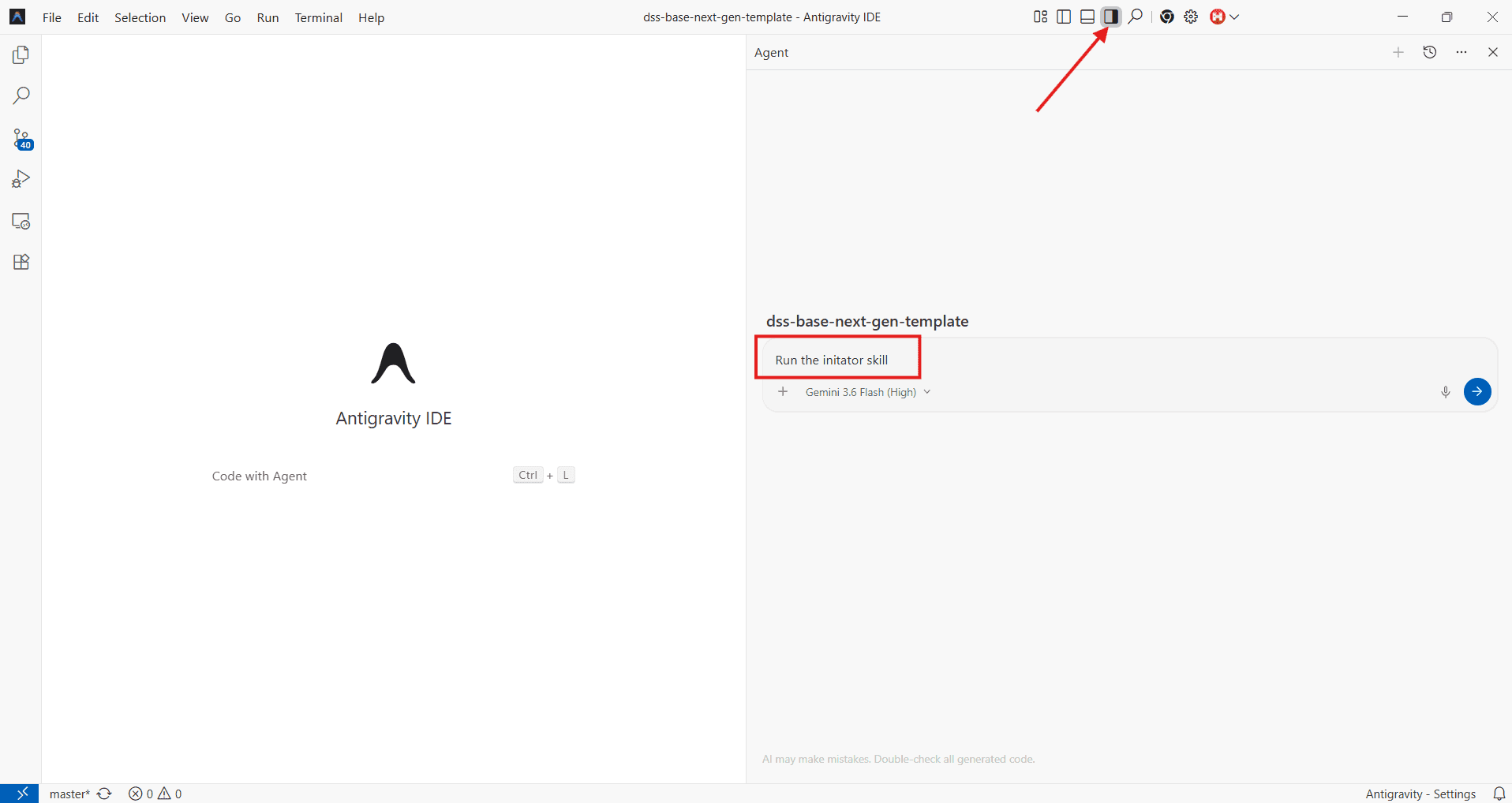
Task: Open settings gear in title bar
Action: coord(1191,17)
